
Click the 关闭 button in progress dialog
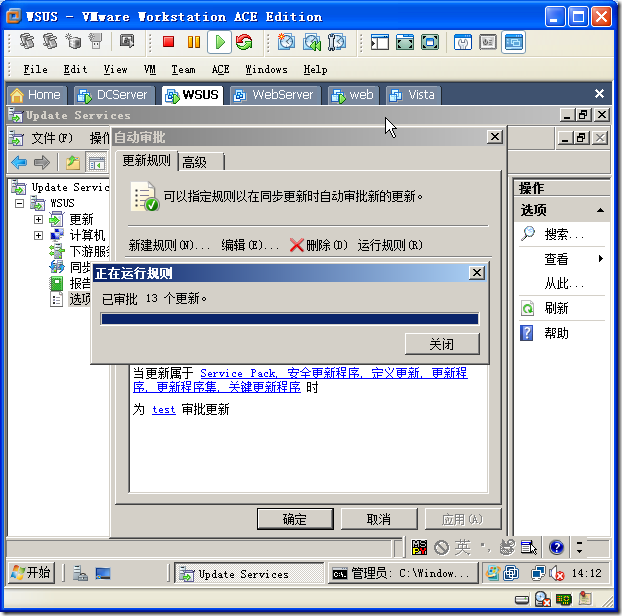442,344
